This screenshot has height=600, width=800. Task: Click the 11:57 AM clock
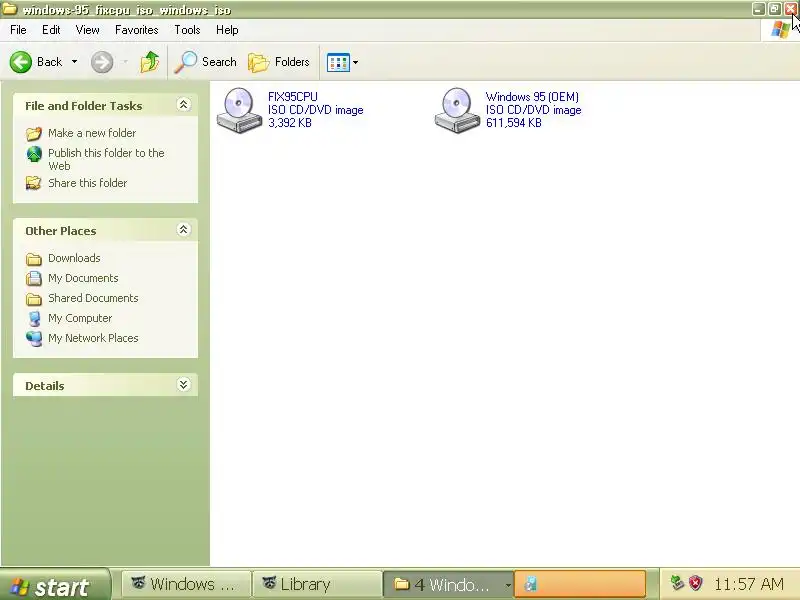point(748,584)
